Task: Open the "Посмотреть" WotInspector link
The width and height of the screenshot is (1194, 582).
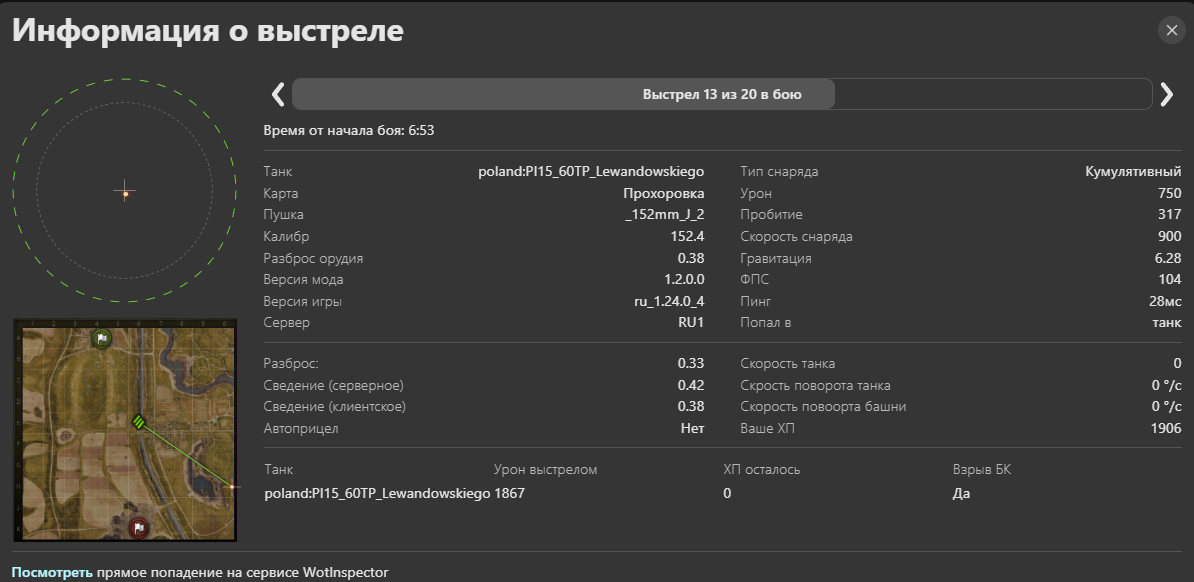Action: click(52, 572)
